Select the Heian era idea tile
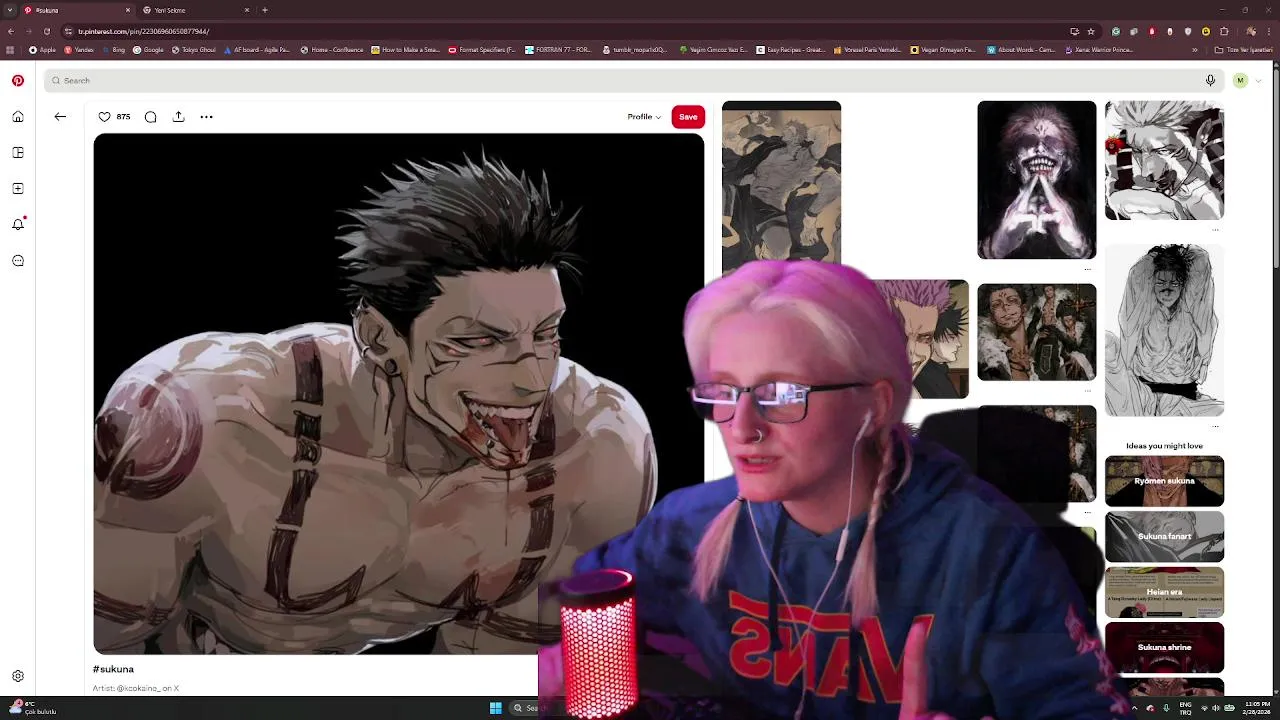The image size is (1280, 720). pos(1164,592)
